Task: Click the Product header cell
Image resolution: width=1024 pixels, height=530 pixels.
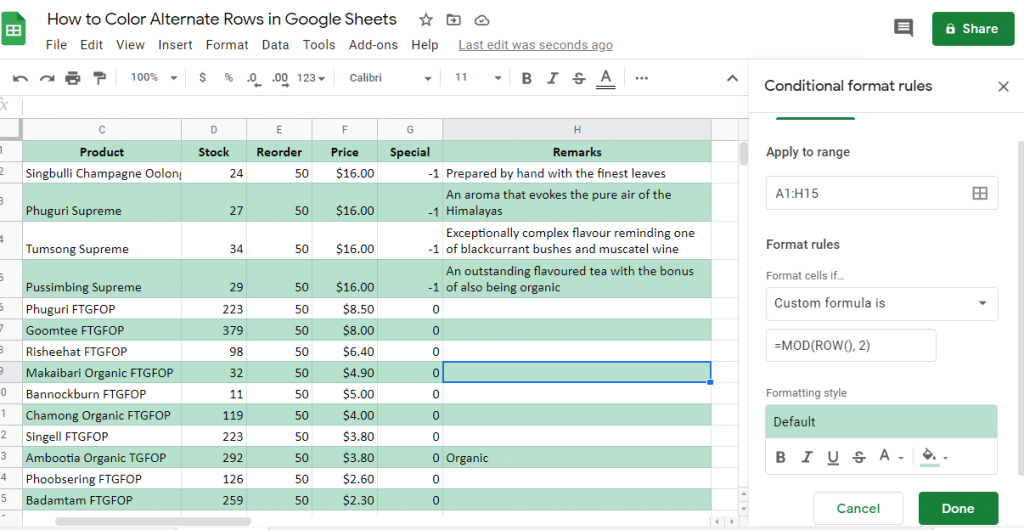Action: point(102,151)
